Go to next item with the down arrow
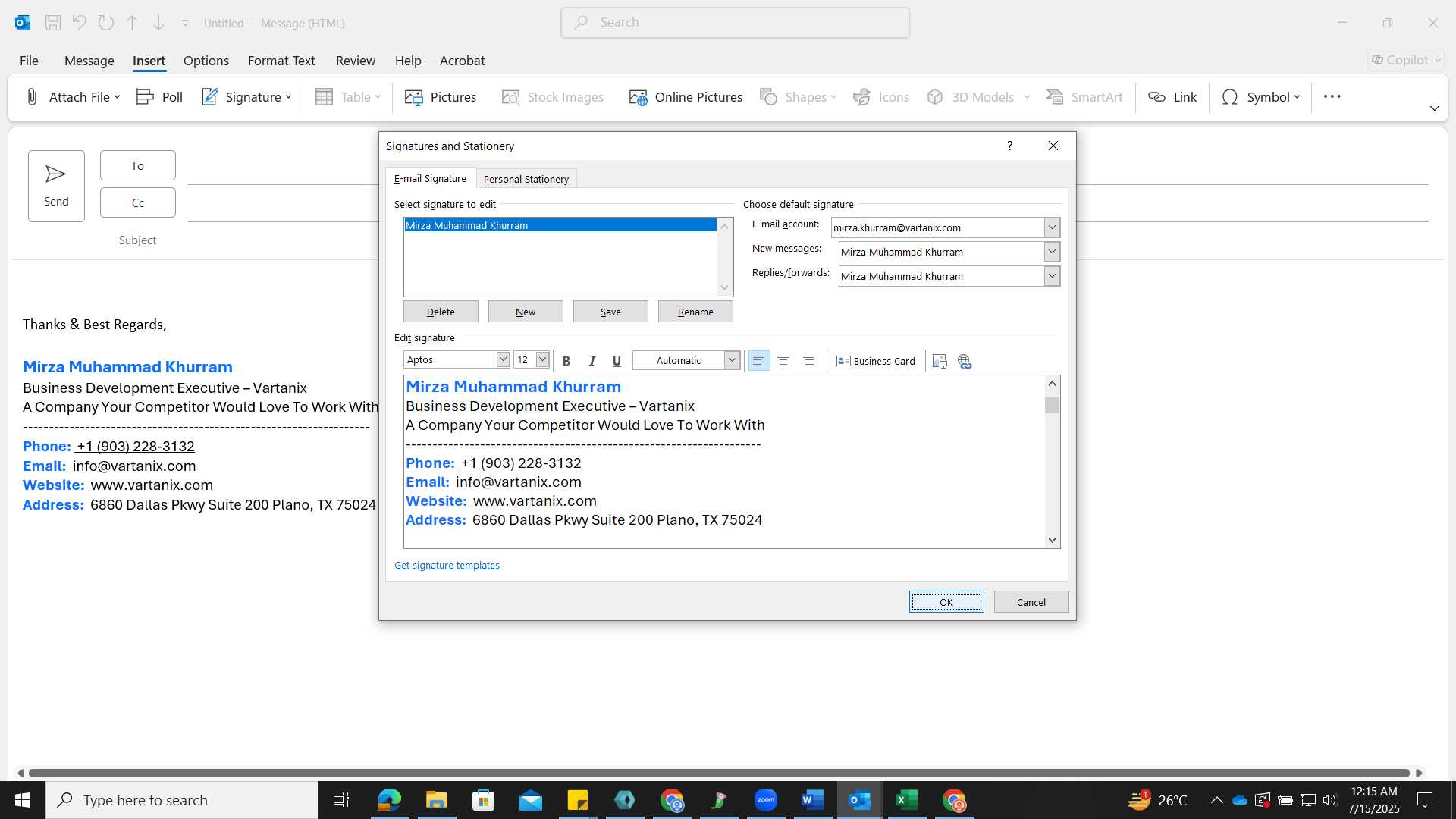1456x819 pixels. point(158,23)
